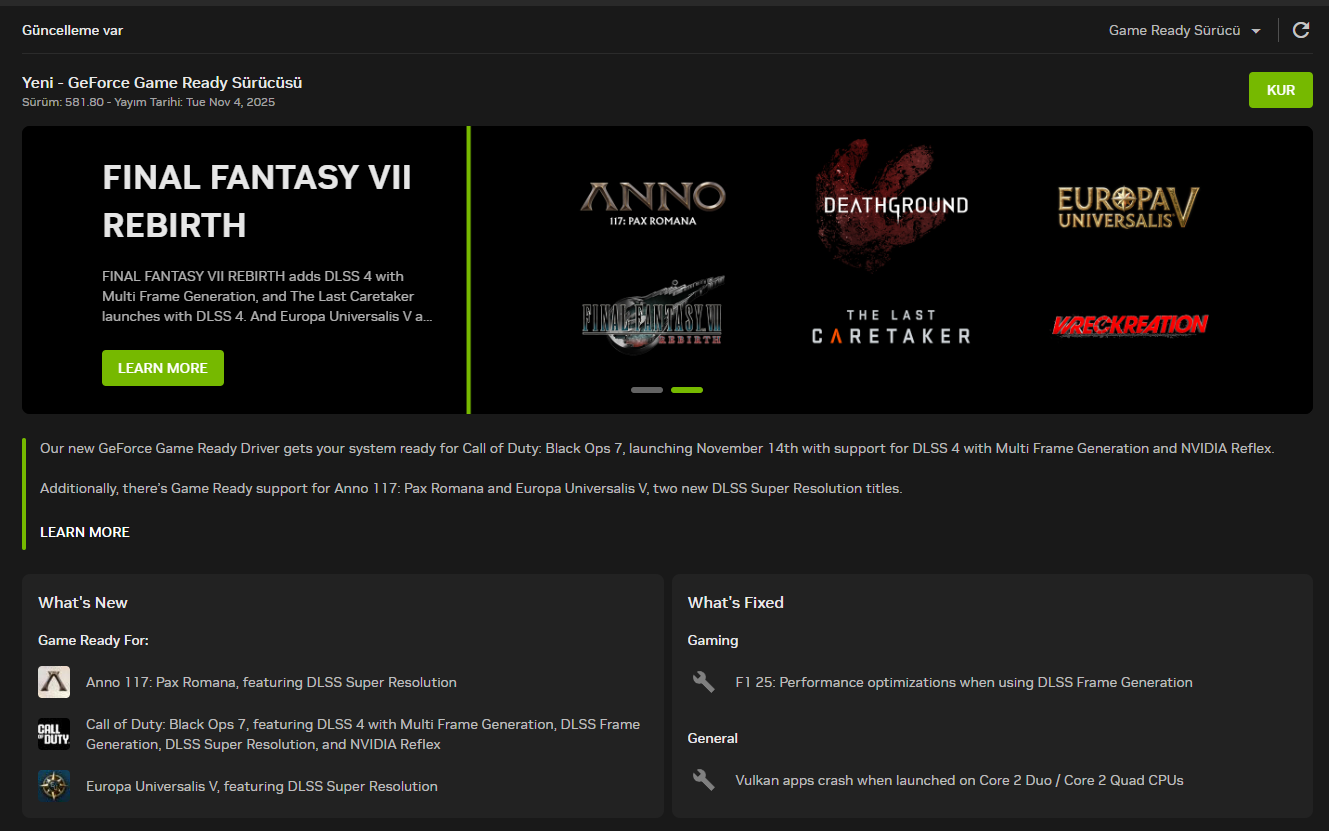Click the Deathground game logo
The width and height of the screenshot is (1329, 831).
click(895, 205)
